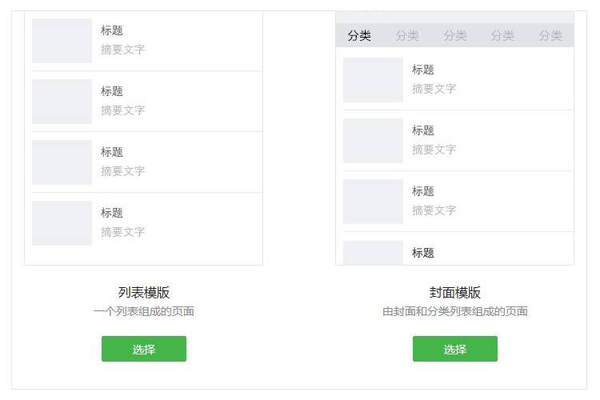The height and width of the screenshot is (400, 600).
Task: Switch to the fifth 分类 tab
Action: 550,36
